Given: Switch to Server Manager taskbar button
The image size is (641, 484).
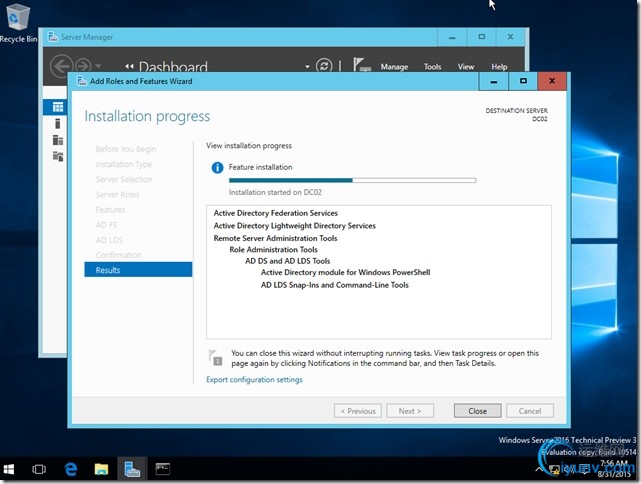Looking at the screenshot, I should pyautogui.click(x=132, y=469).
